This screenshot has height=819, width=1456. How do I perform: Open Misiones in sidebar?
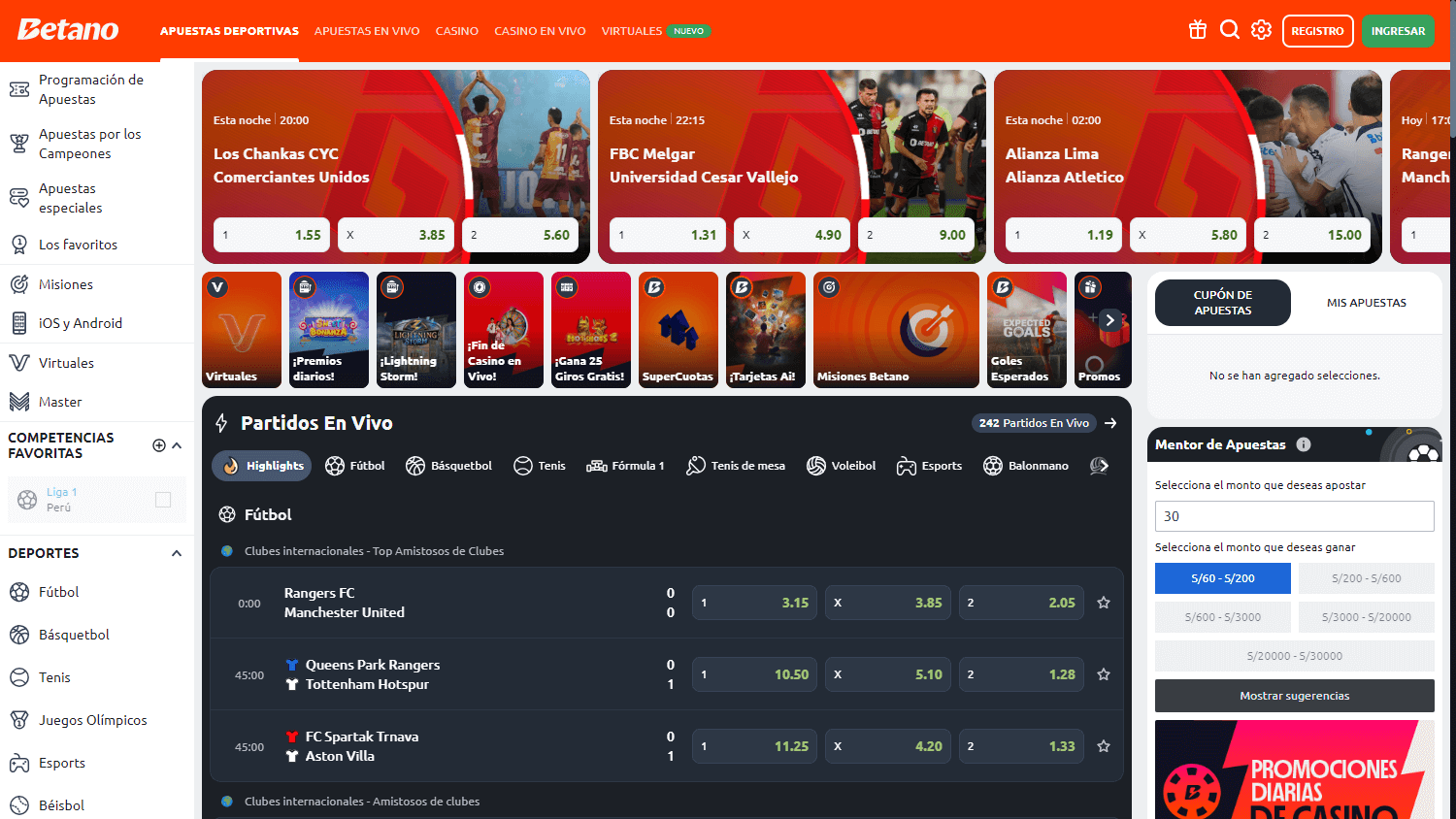click(97, 284)
